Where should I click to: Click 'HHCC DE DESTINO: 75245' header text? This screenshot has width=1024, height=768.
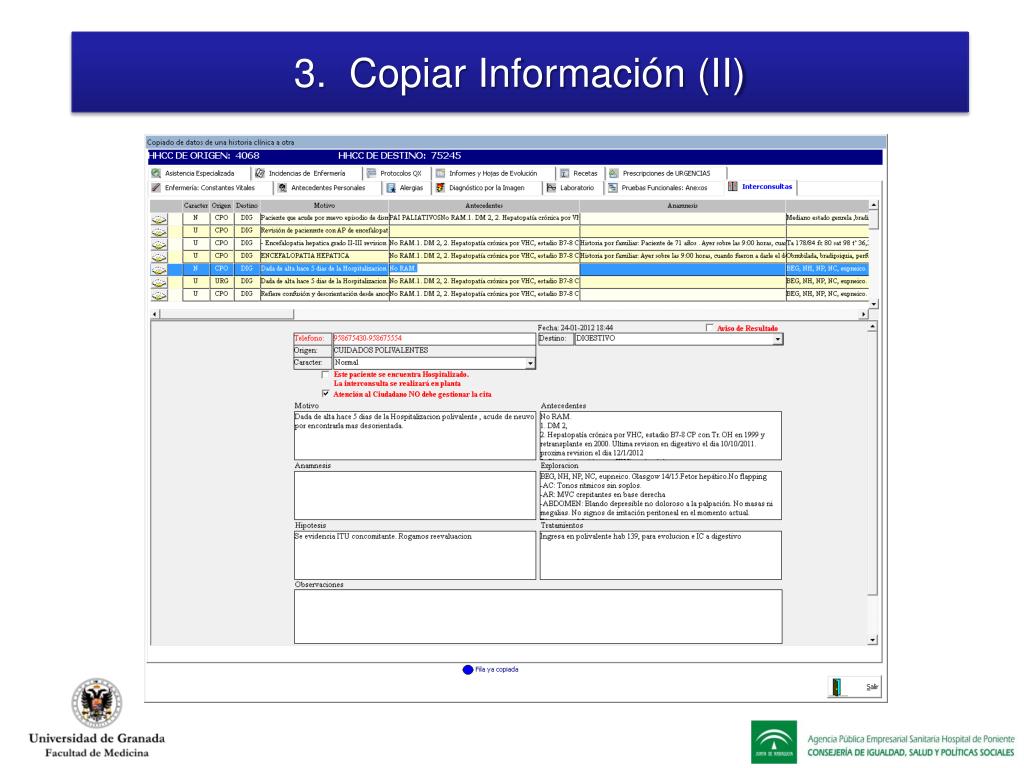tap(399, 156)
